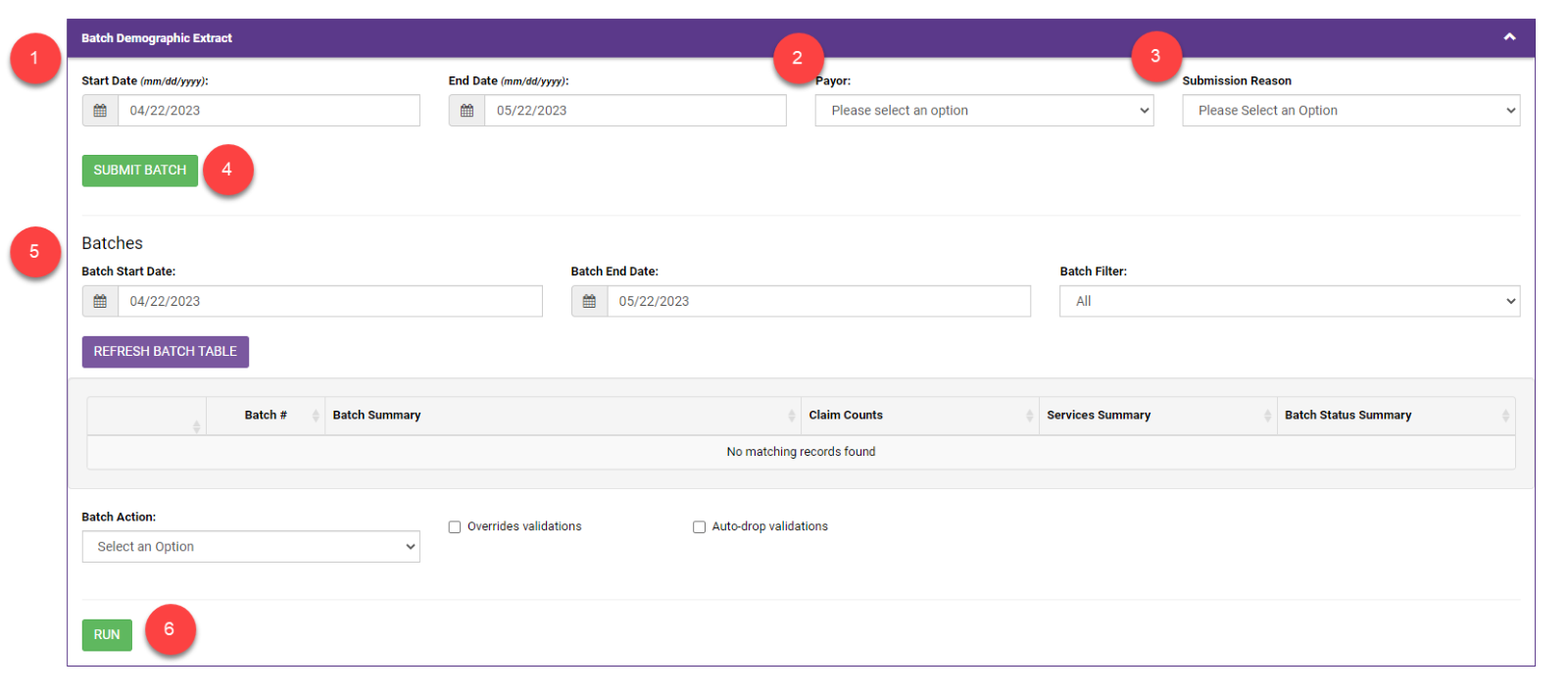Click the Start Date calendar icon
The image size is (1568, 693).
(100, 111)
